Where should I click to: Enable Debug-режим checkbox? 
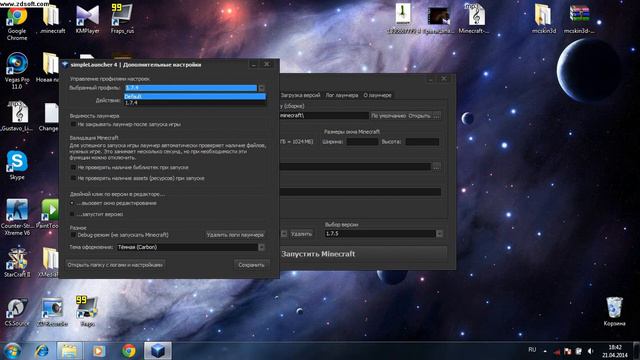(x=73, y=235)
